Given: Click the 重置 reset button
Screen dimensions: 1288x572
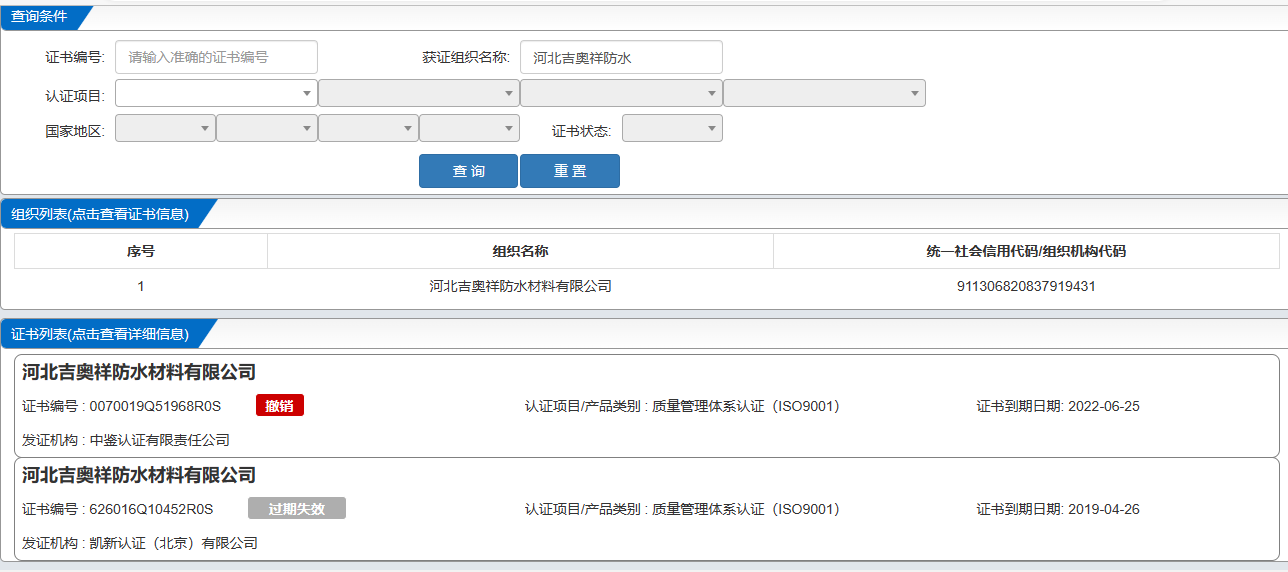Looking at the screenshot, I should pyautogui.click(x=570, y=171).
